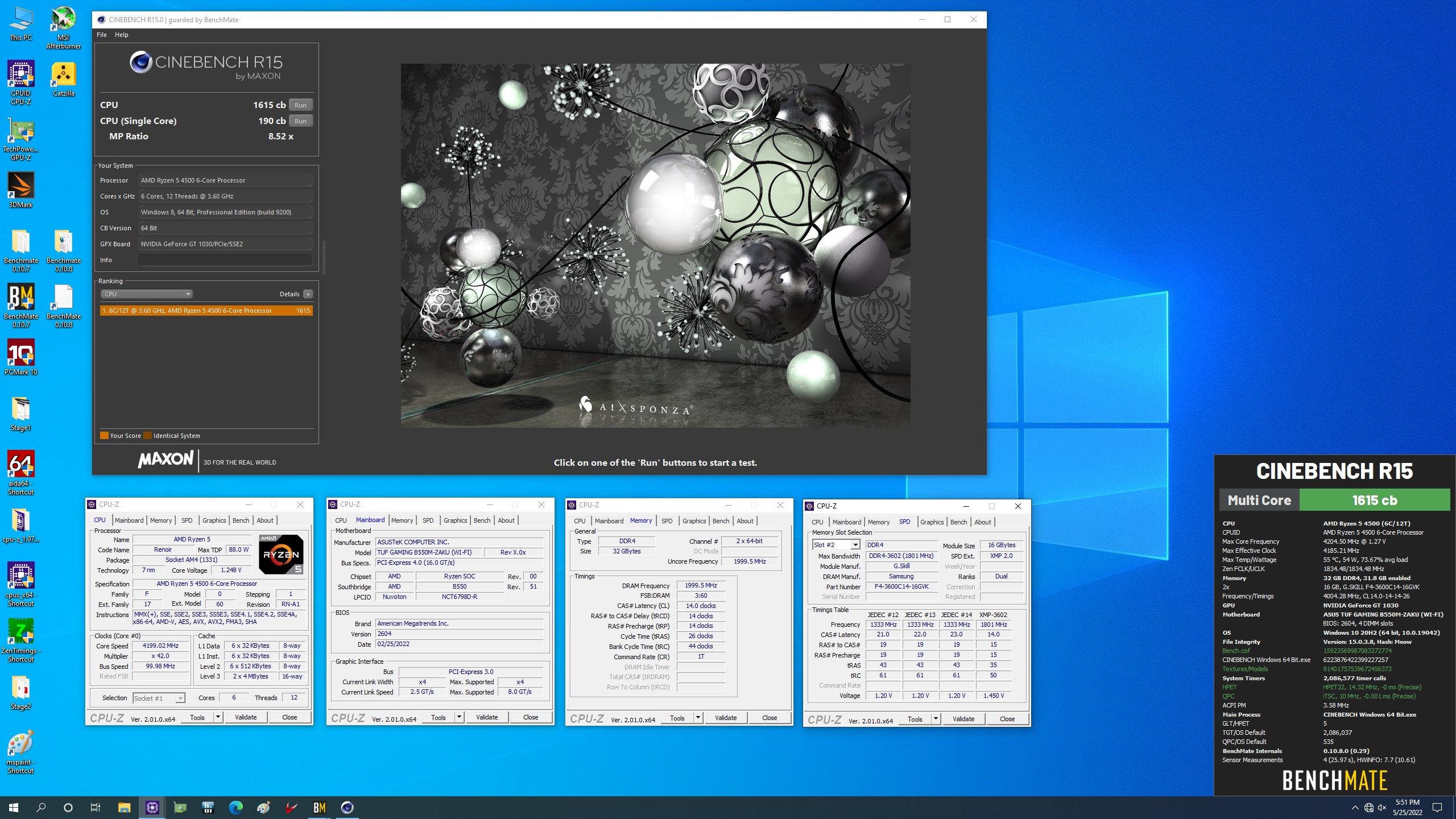This screenshot has height=819, width=1456.
Task: Run the CPU Single Core test
Action: click(x=300, y=121)
